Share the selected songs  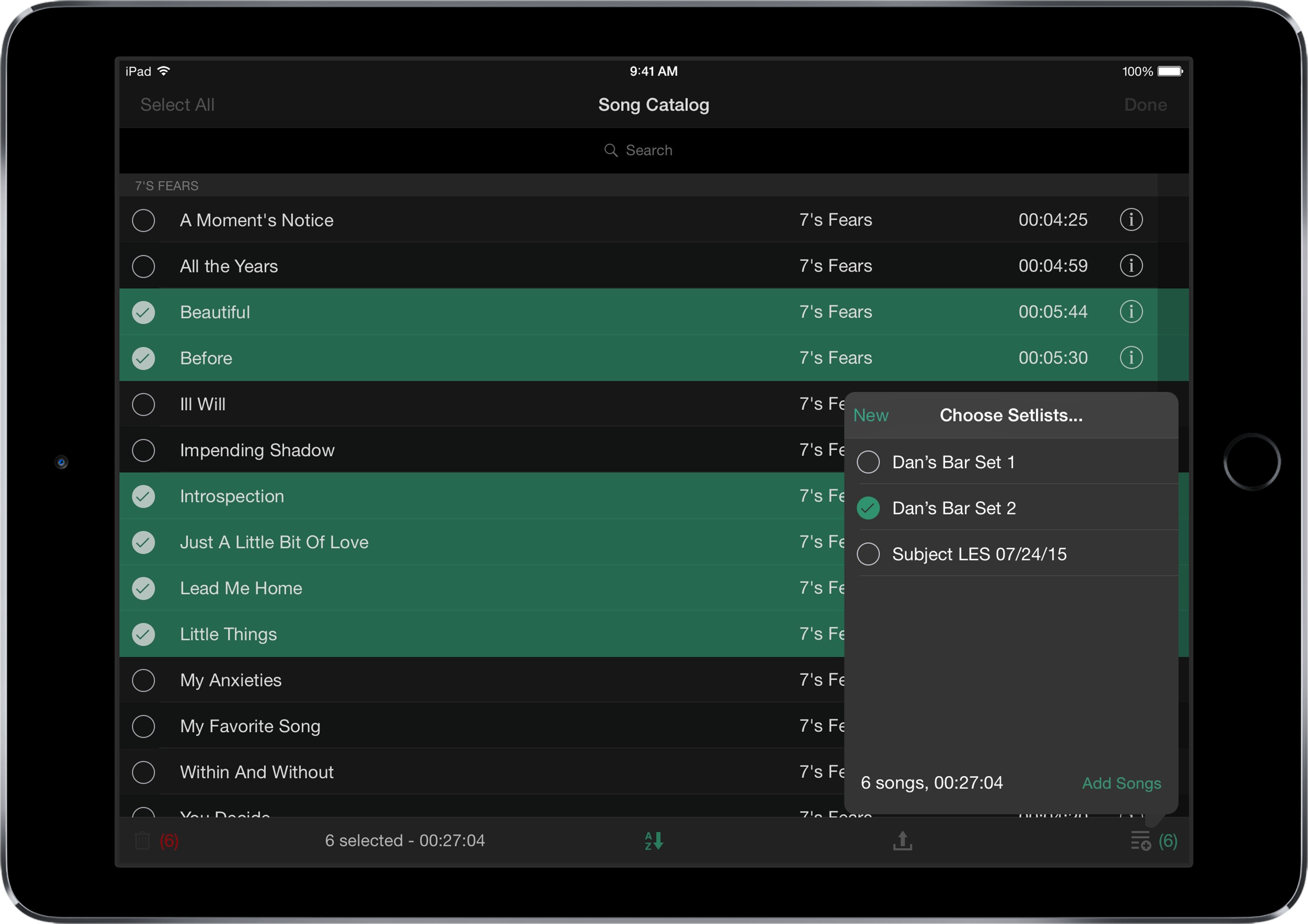903,841
